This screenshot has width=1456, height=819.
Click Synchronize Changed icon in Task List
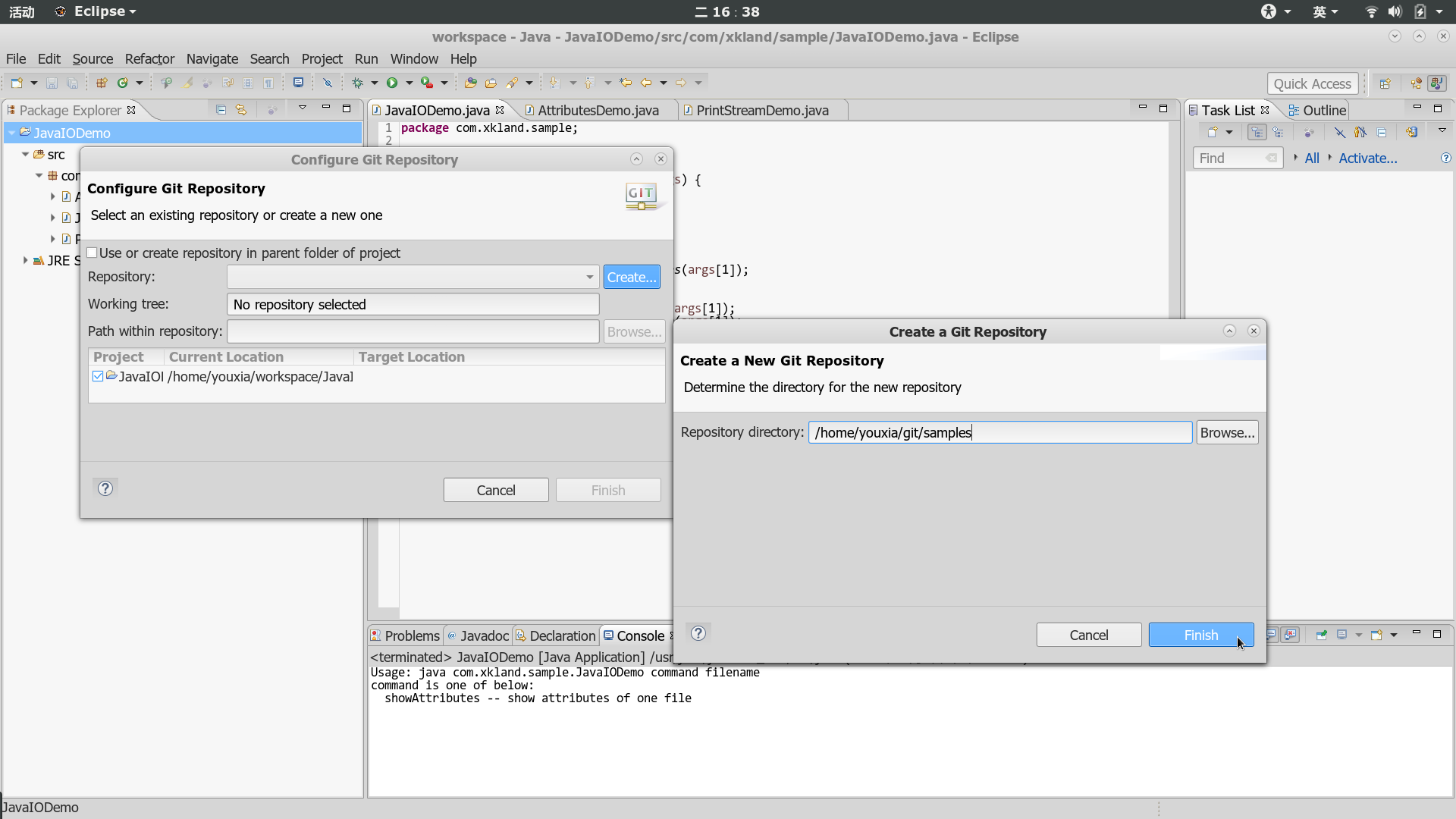coord(1411,132)
